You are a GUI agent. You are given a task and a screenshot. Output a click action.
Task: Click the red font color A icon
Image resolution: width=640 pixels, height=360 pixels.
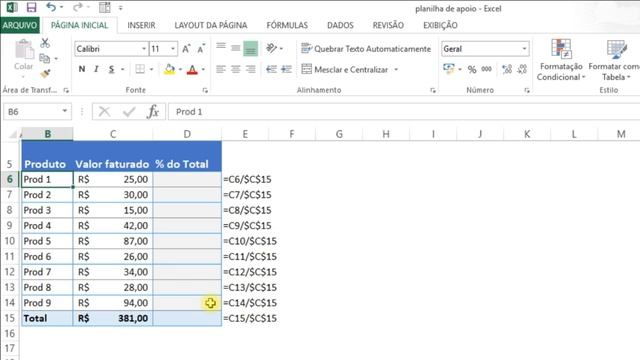click(192, 69)
